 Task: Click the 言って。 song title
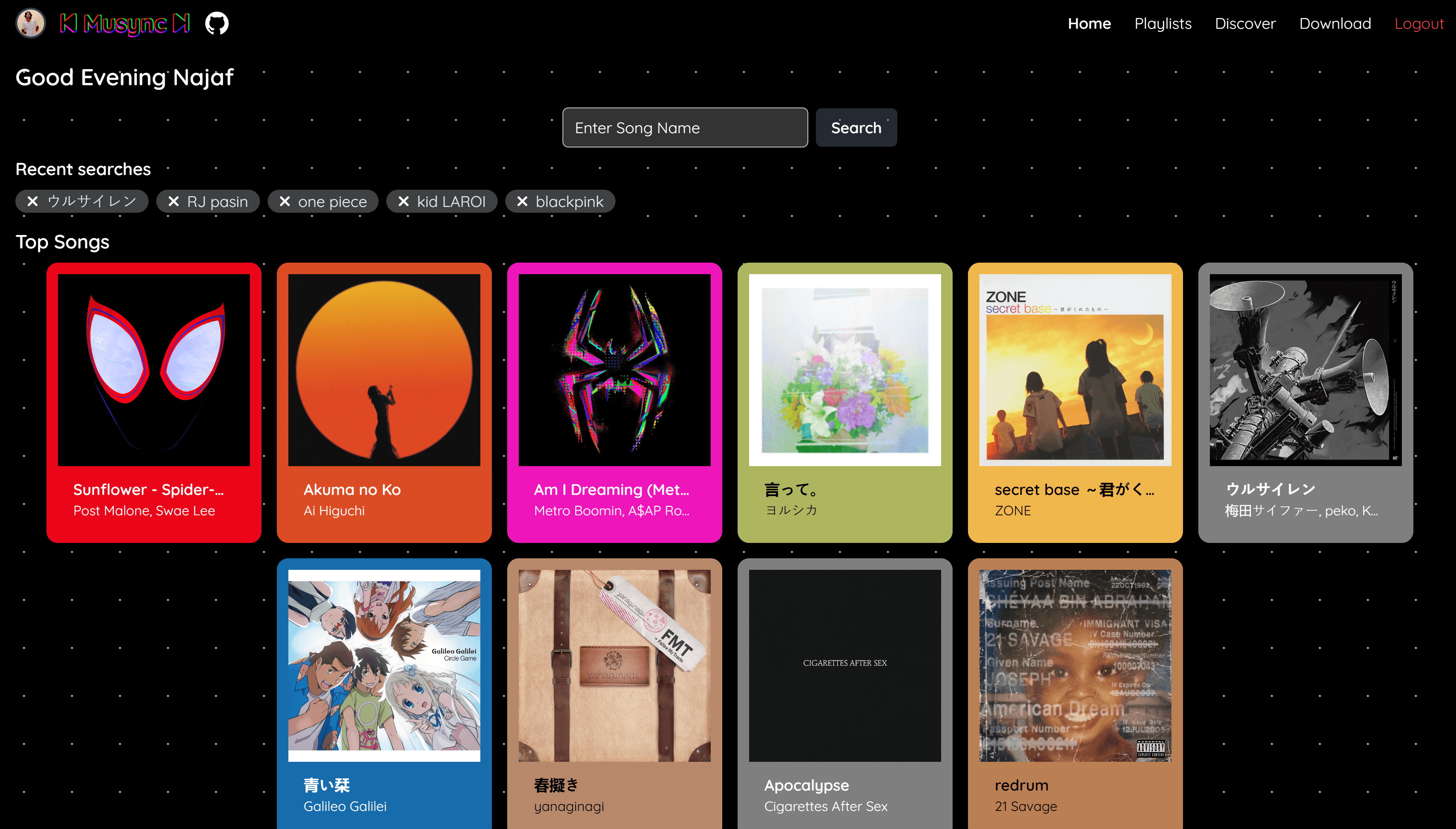[x=792, y=490]
